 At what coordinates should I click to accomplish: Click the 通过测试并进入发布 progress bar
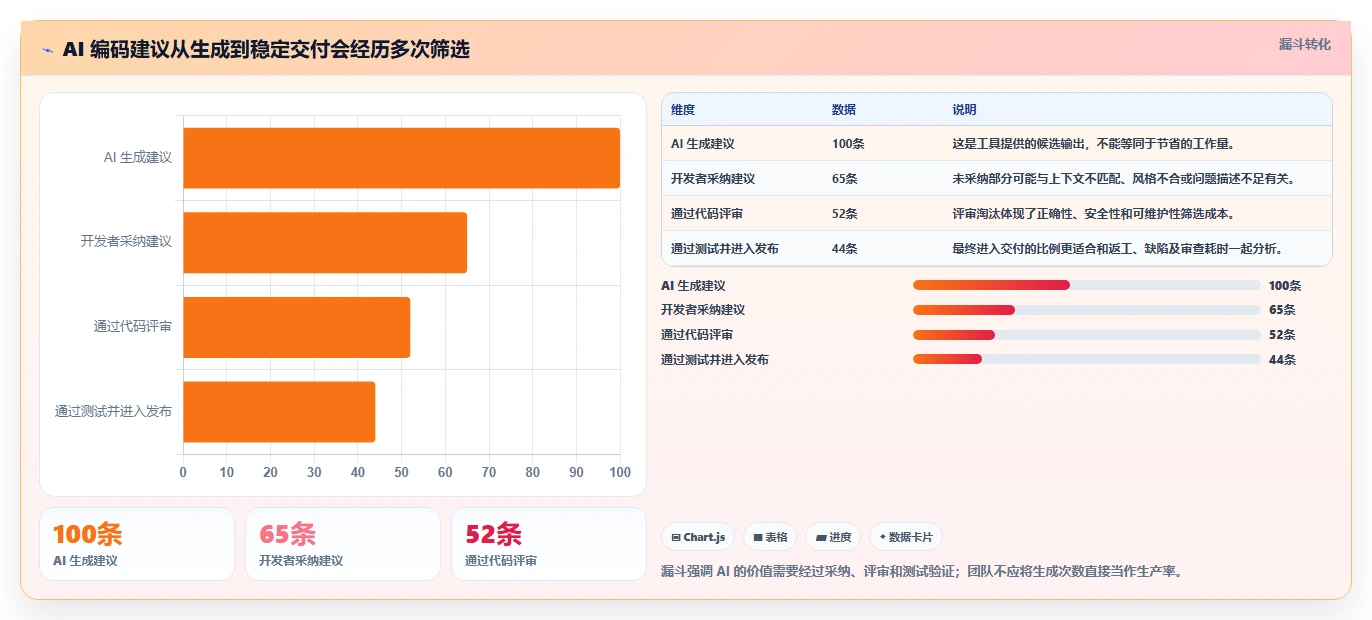1086,359
